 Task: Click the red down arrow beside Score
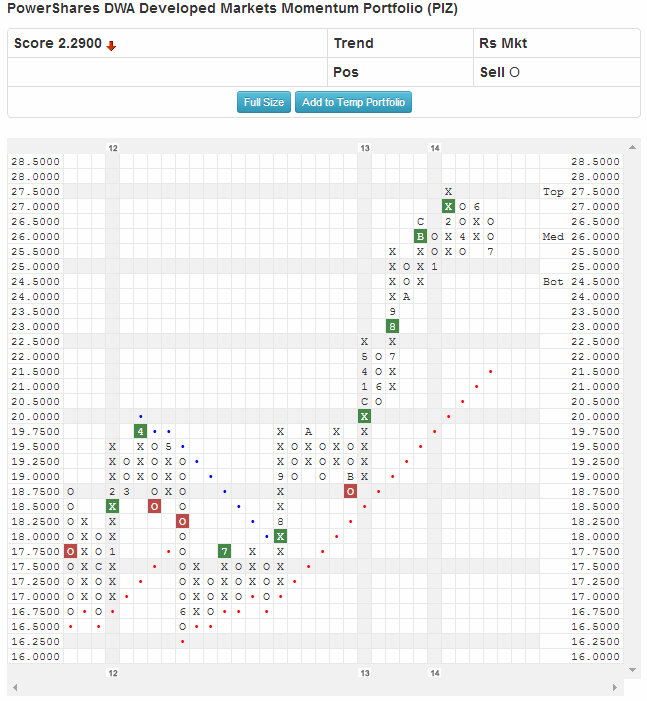pyautogui.click(x=111, y=44)
